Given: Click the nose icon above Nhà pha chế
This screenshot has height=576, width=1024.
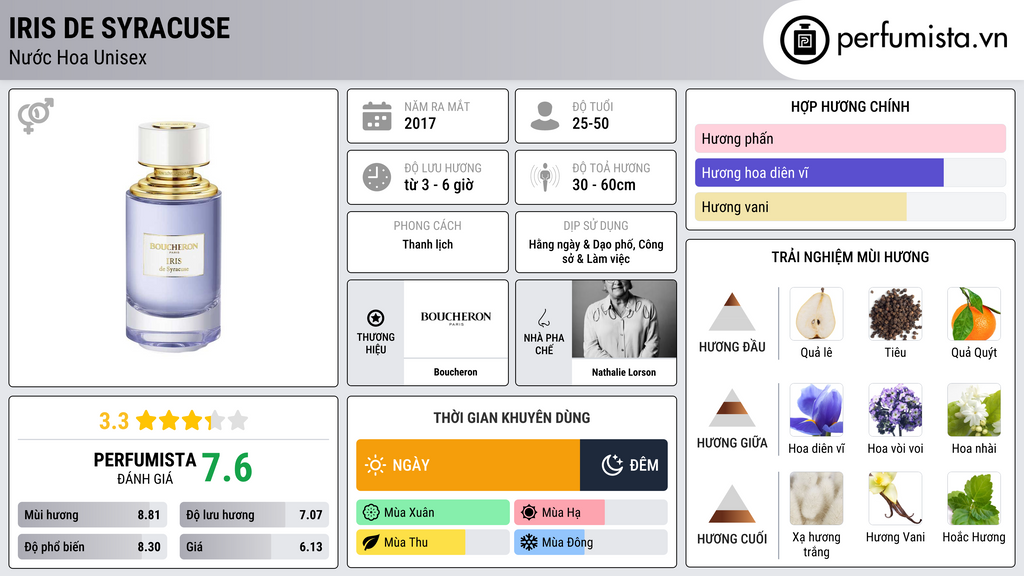Looking at the screenshot, I should 543,318.
